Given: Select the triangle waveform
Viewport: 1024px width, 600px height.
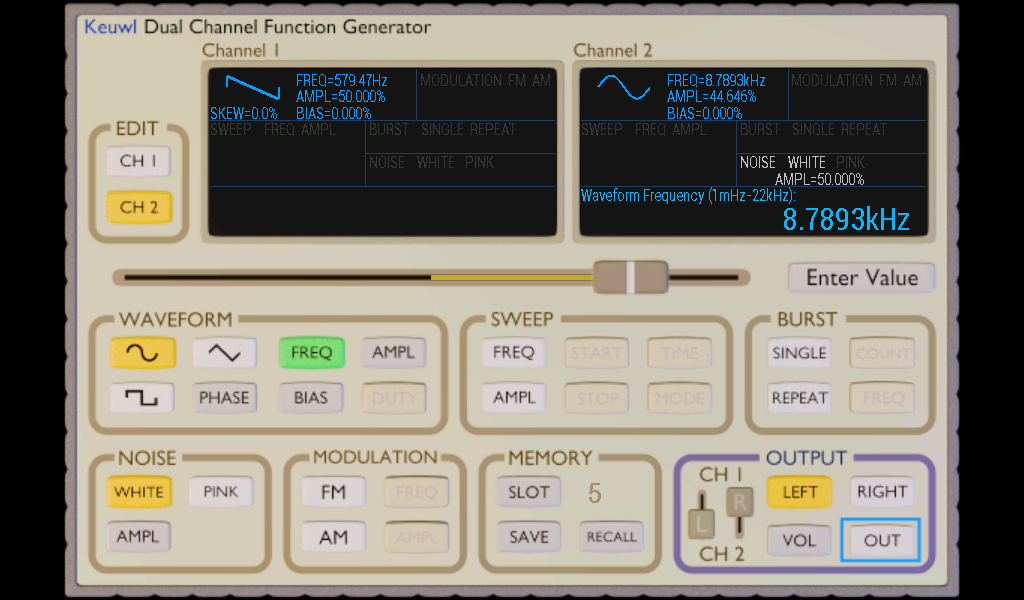Looking at the screenshot, I should (x=224, y=352).
